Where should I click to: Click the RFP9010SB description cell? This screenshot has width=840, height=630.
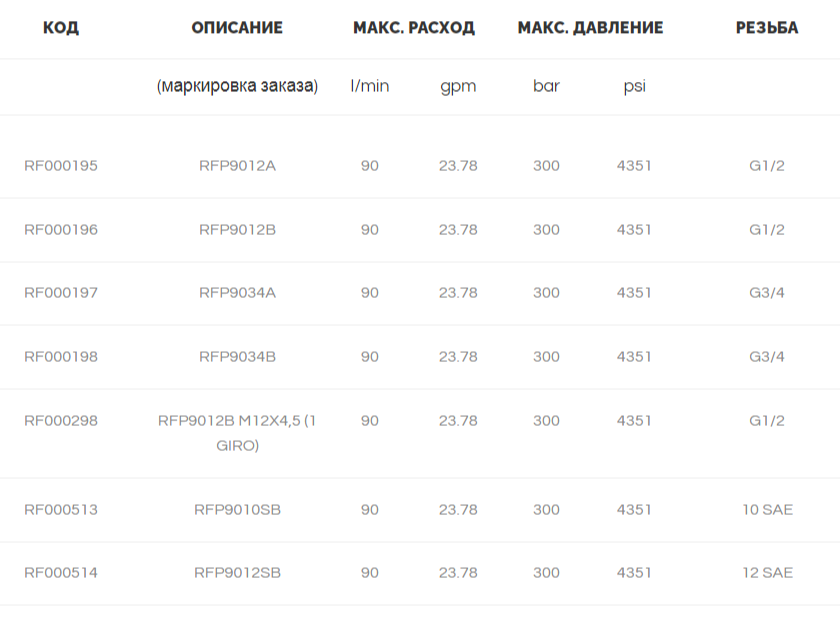pos(237,509)
